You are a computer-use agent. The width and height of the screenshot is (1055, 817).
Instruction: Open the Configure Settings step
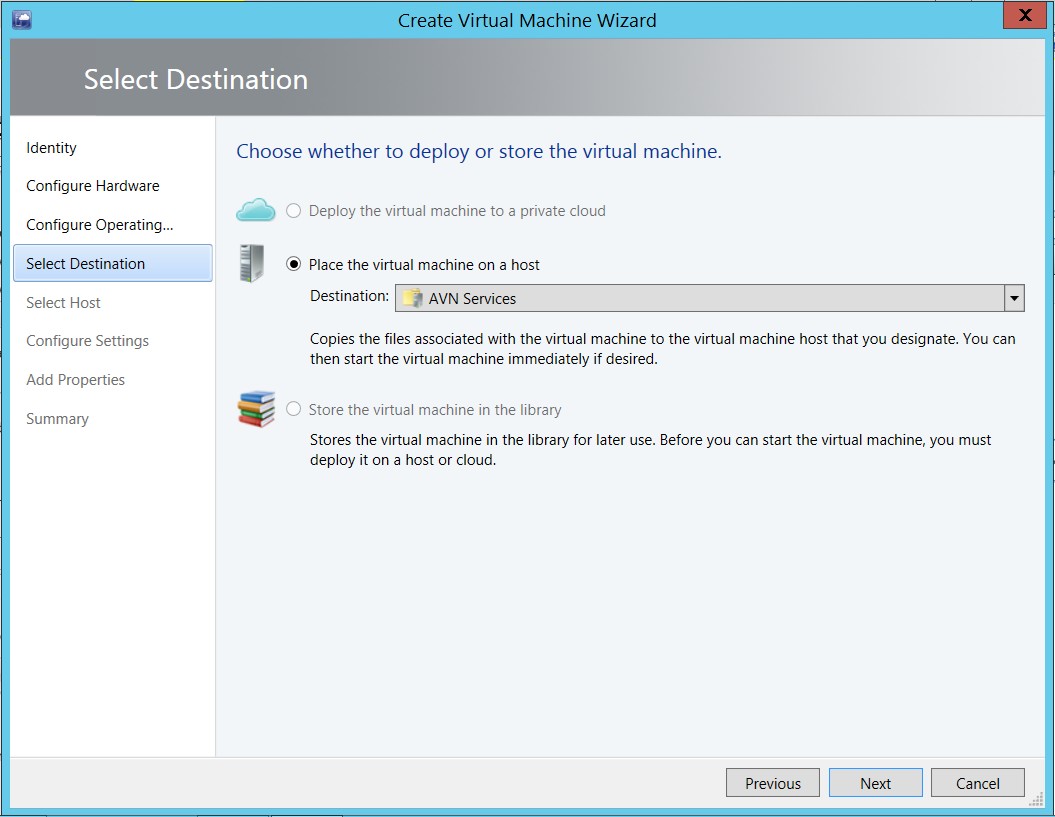tap(87, 341)
